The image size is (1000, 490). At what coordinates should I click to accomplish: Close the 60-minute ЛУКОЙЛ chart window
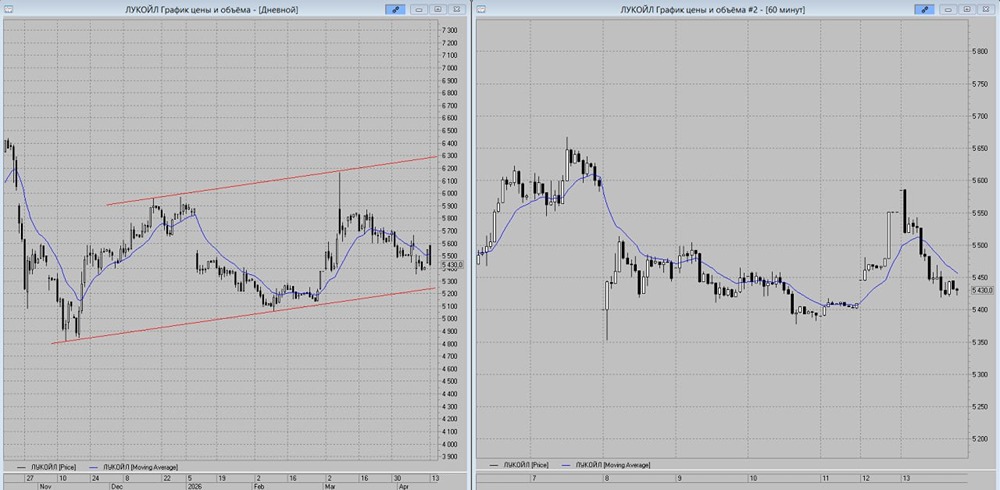pos(986,10)
